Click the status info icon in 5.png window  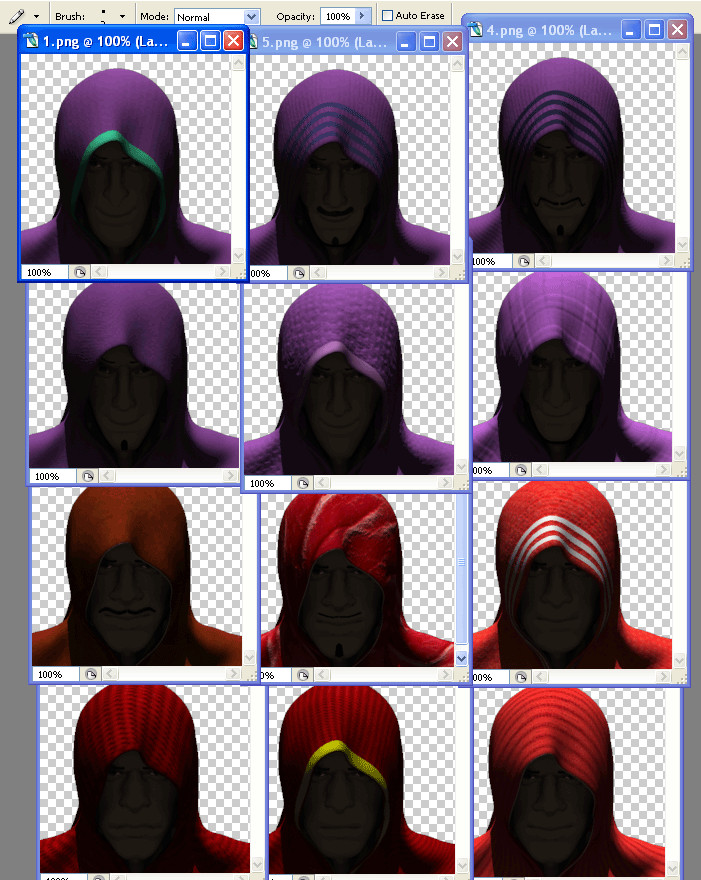[299, 273]
